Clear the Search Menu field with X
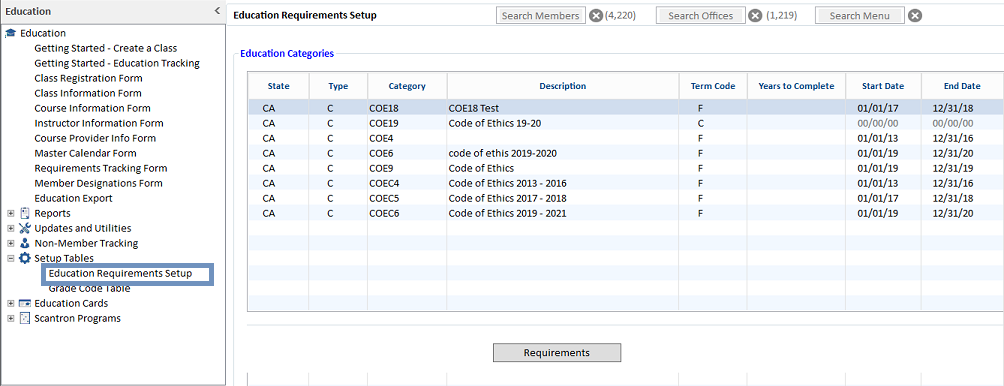 click(916, 15)
